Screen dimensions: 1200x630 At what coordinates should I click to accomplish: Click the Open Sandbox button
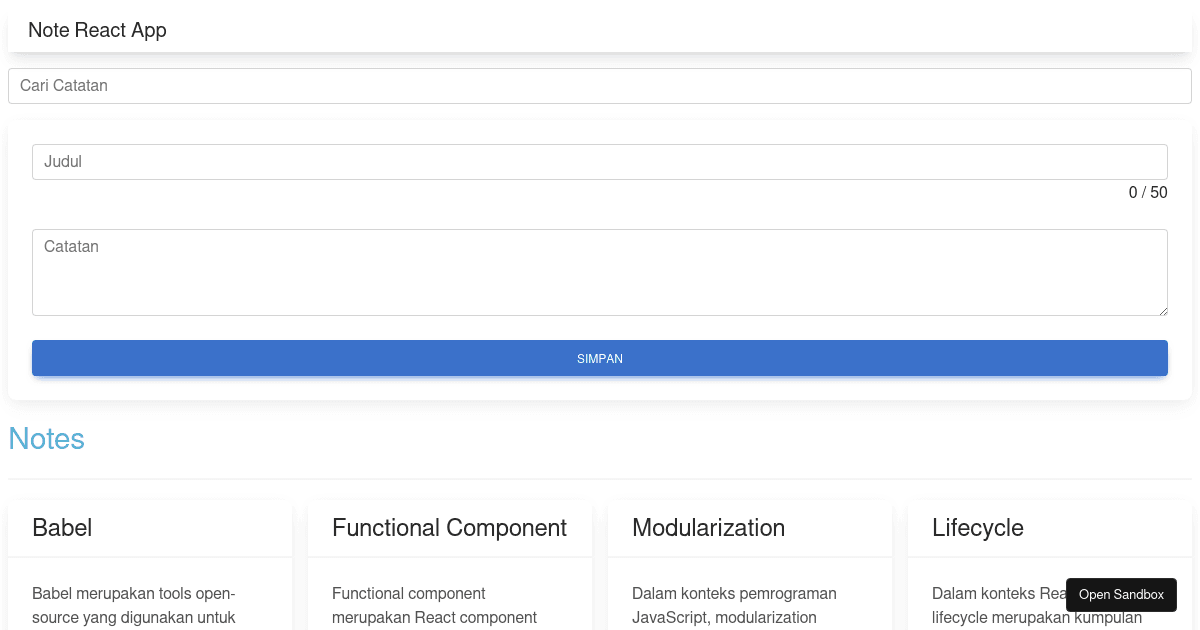(1121, 595)
